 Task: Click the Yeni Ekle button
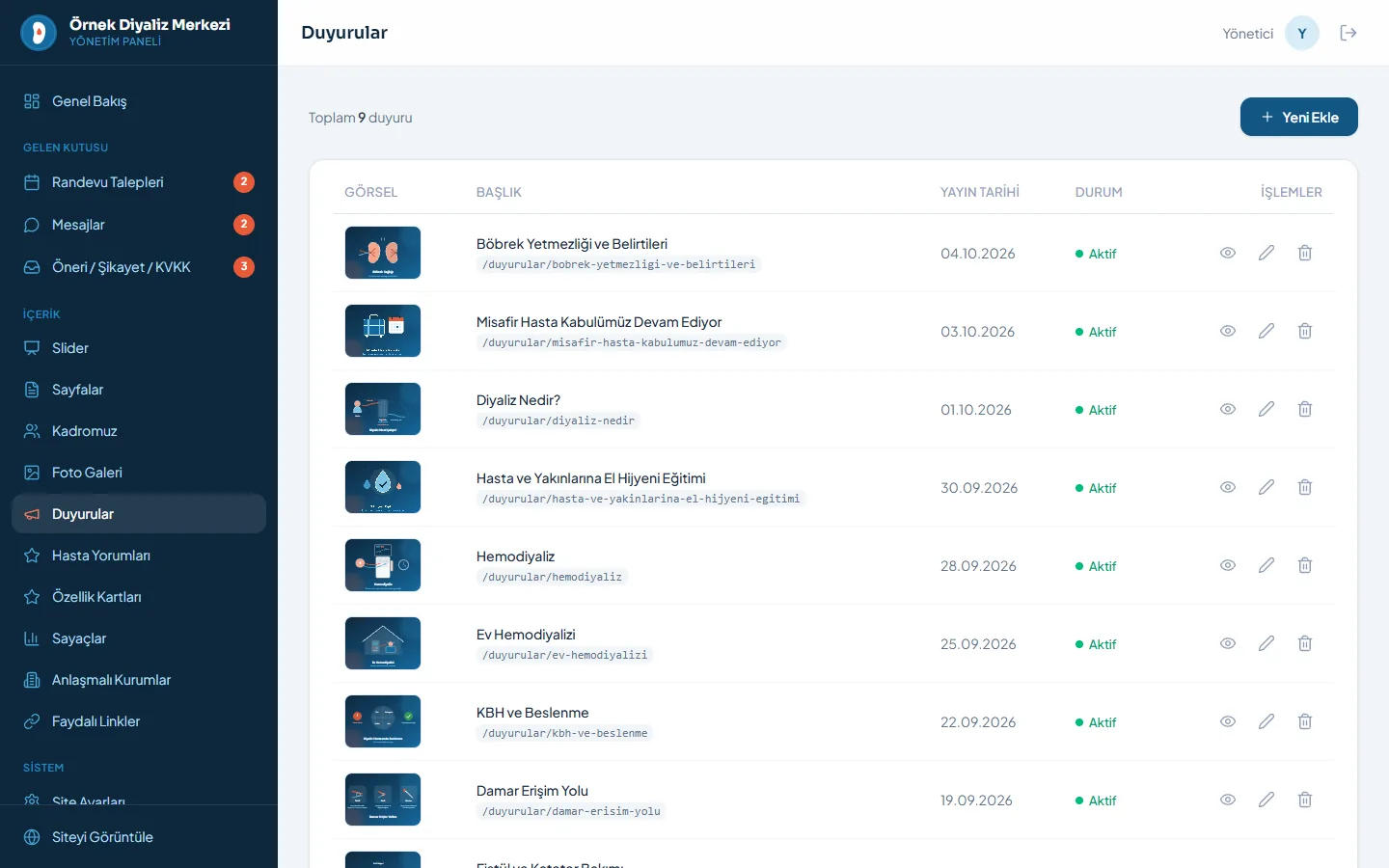[1299, 117]
